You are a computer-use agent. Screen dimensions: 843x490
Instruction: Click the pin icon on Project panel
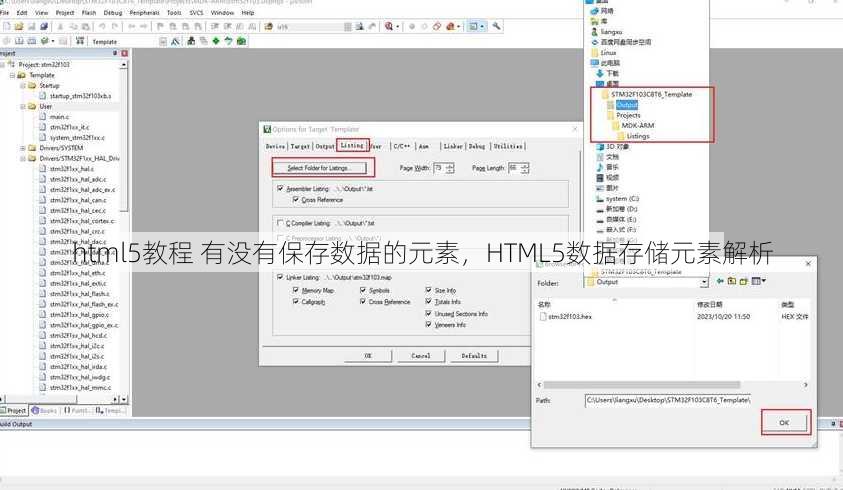coord(115,53)
